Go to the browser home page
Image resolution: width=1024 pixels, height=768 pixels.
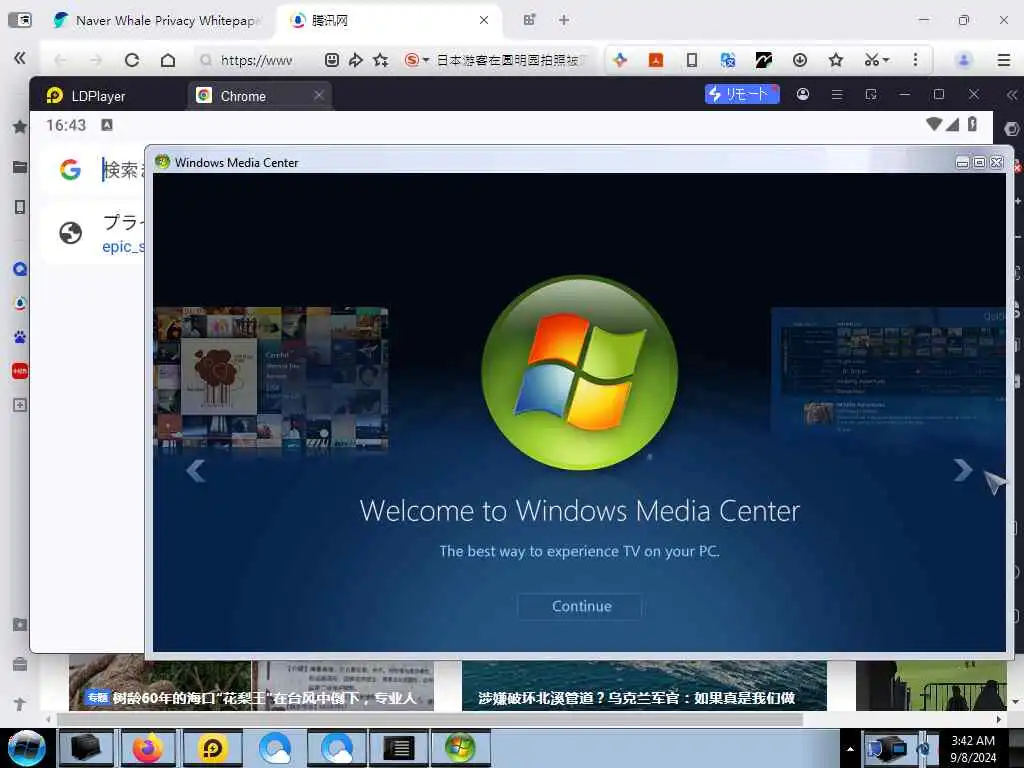click(x=168, y=60)
